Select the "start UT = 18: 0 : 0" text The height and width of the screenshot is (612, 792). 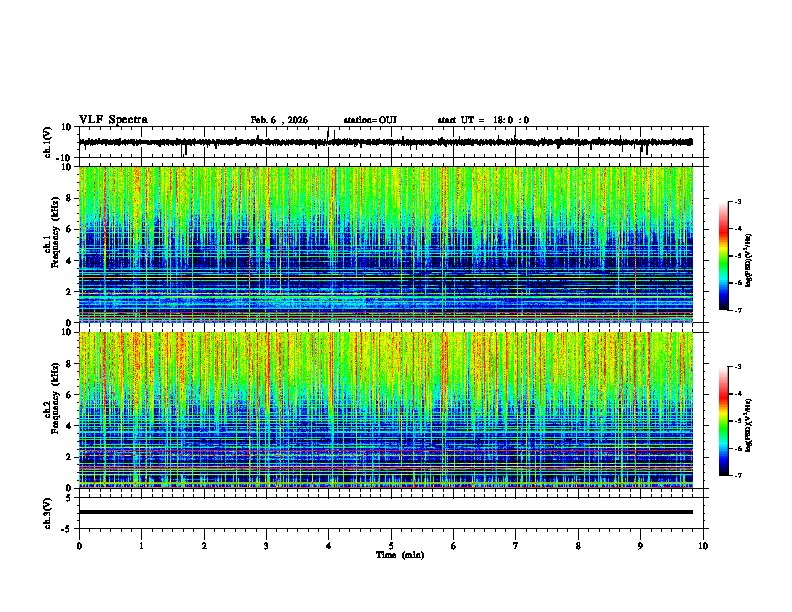tap(483, 120)
